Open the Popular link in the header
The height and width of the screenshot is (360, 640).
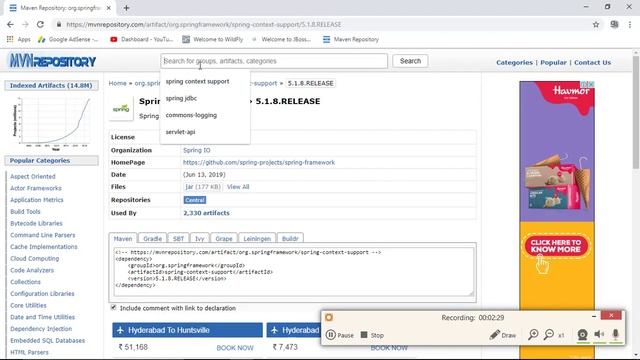pos(553,62)
